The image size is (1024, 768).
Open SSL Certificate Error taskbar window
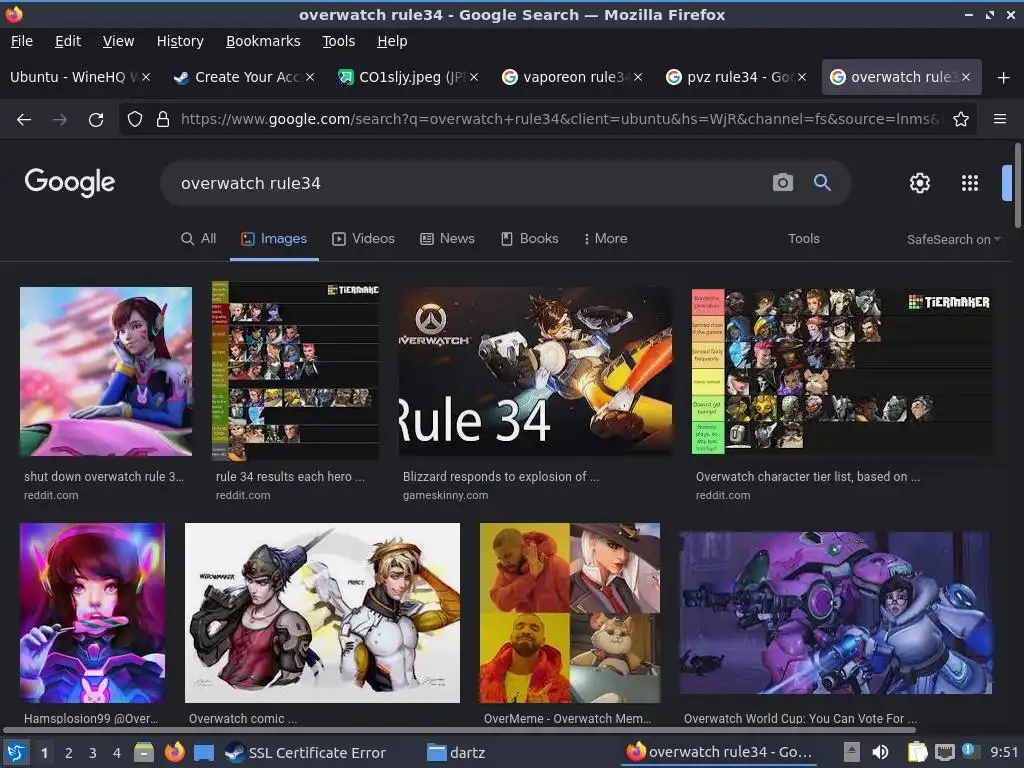coord(305,753)
